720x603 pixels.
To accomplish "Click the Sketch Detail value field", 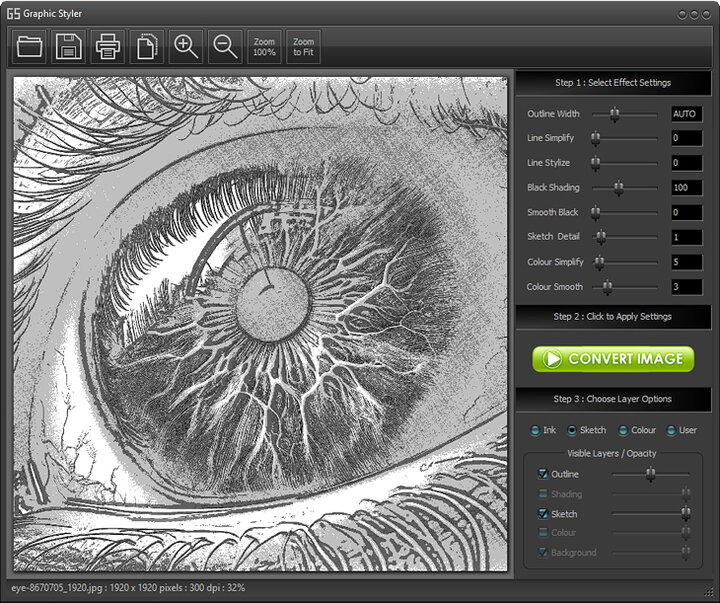I will pyautogui.click(x=686, y=237).
